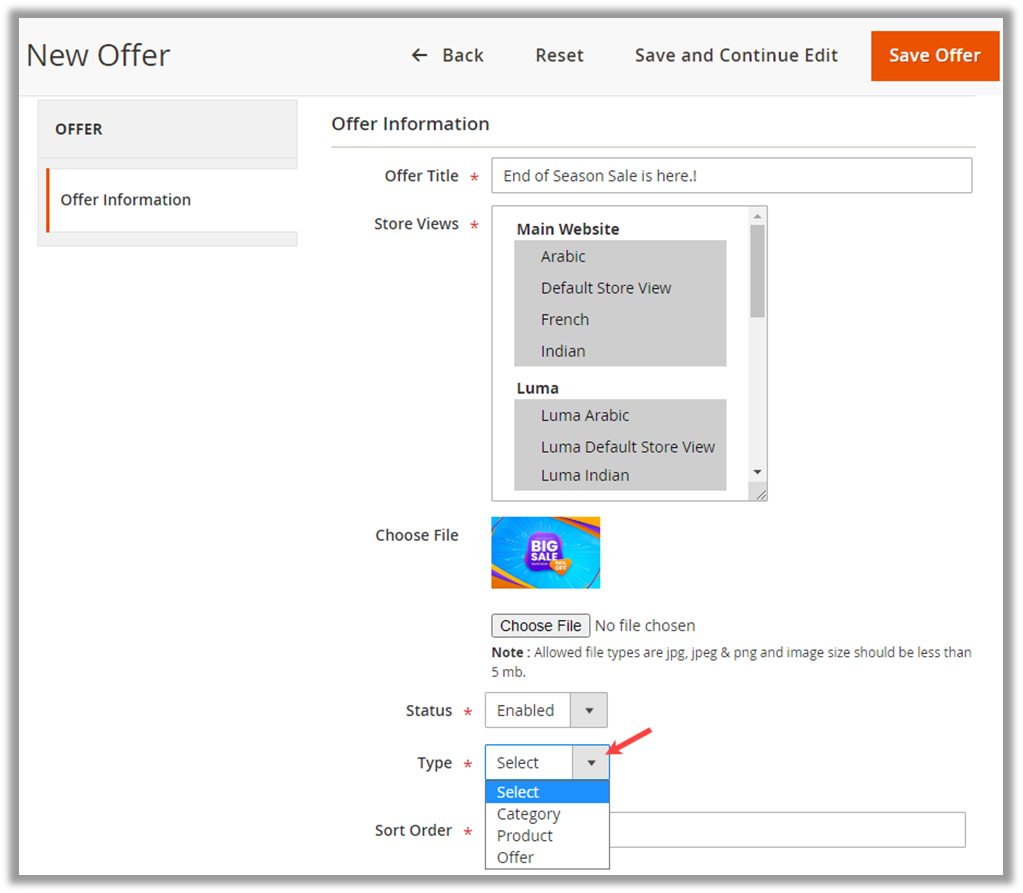
Task: Select Arabic in Store Views list
Action: click(563, 257)
